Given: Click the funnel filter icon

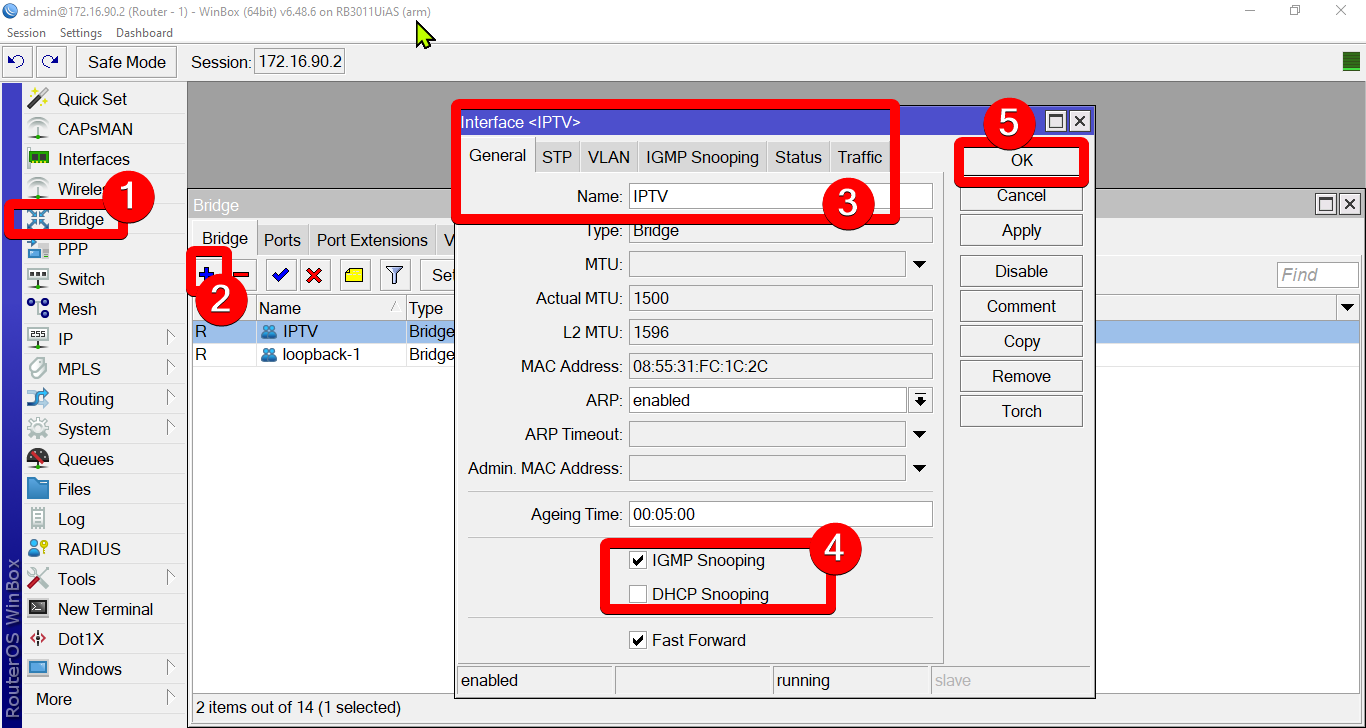Looking at the screenshot, I should 395,275.
